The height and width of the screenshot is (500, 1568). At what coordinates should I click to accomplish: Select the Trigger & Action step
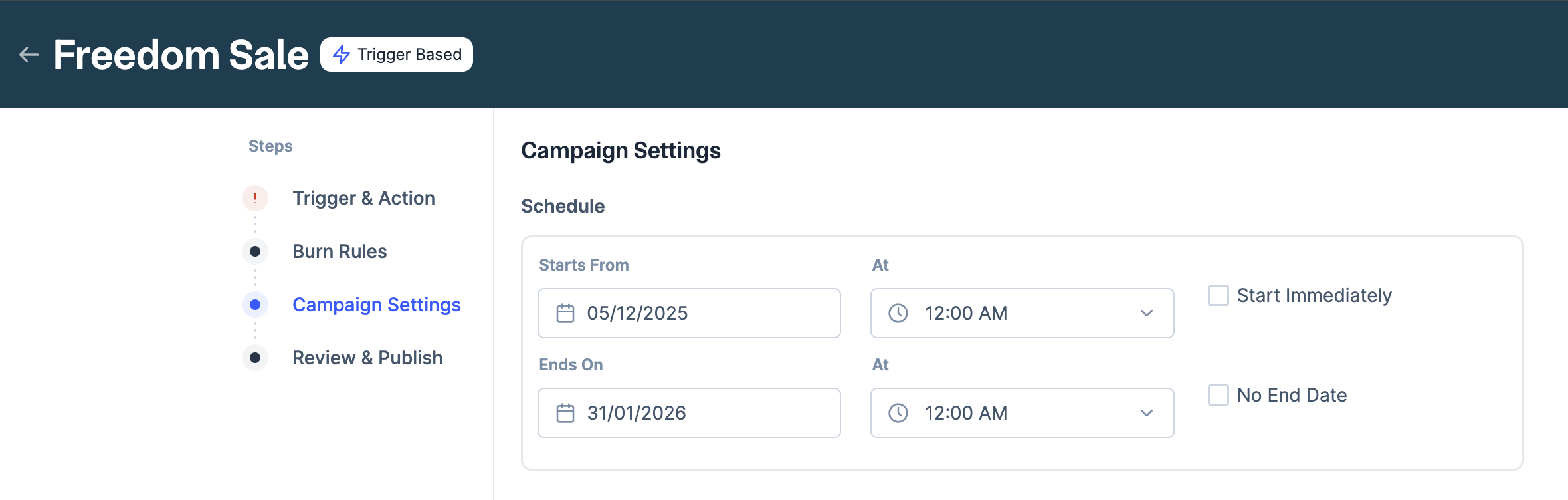(363, 197)
